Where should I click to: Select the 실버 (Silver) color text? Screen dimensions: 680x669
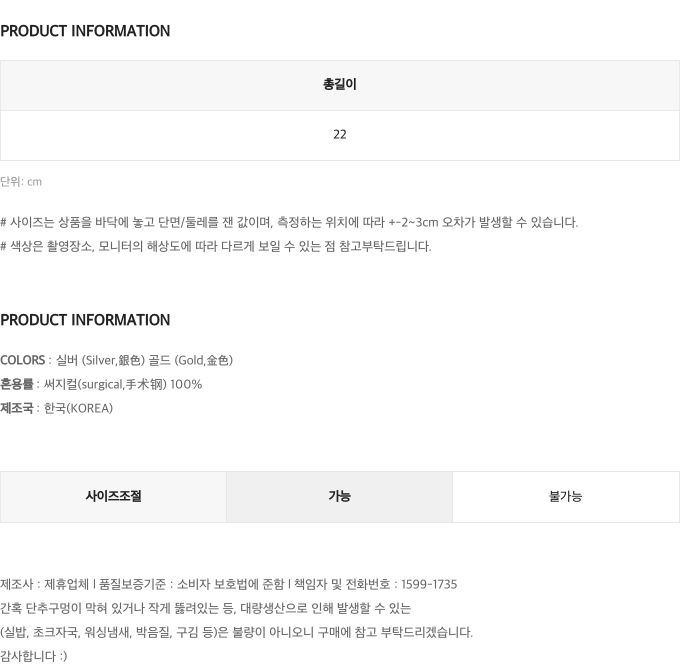point(100,360)
